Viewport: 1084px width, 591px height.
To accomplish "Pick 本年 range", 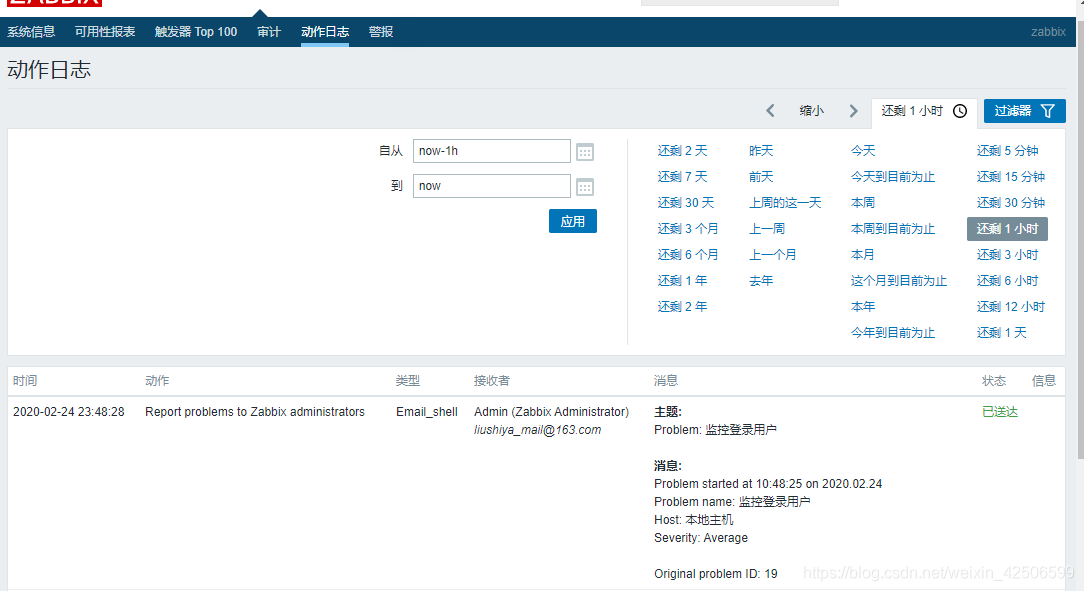I will click(863, 306).
